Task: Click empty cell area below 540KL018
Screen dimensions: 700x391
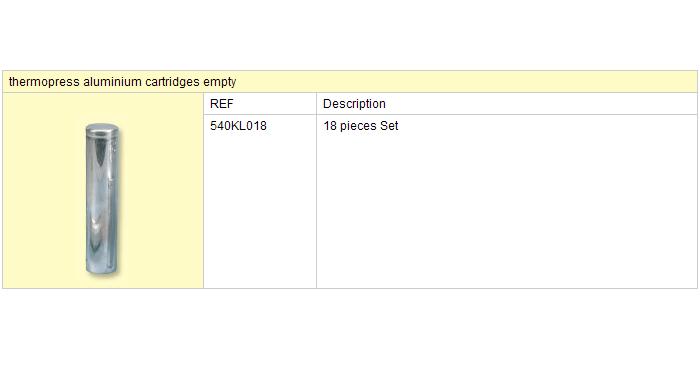Action: pos(260,210)
